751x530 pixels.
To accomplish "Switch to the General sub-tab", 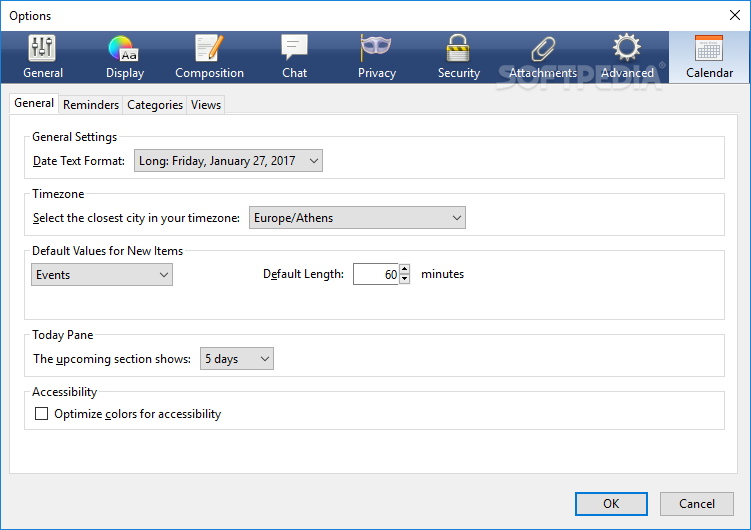I will pos(34,103).
